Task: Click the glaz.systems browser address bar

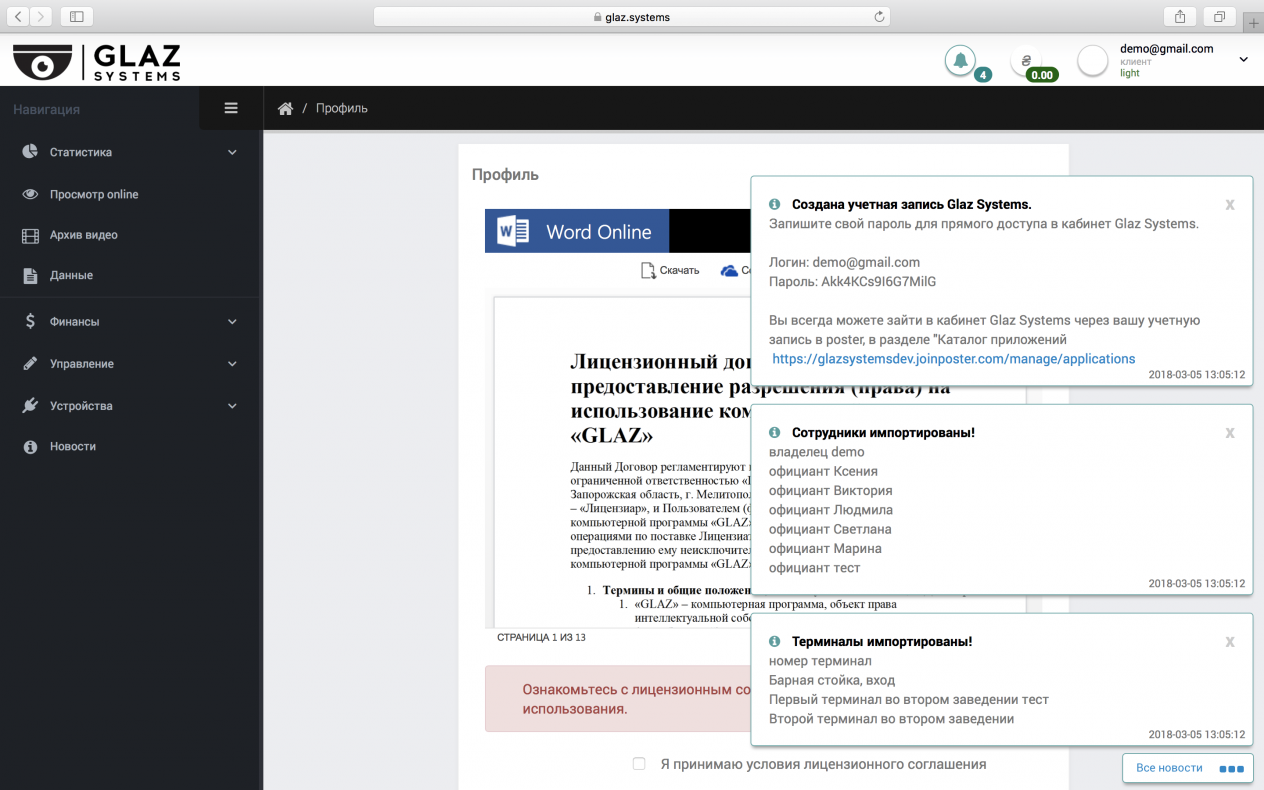Action: tap(631, 17)
